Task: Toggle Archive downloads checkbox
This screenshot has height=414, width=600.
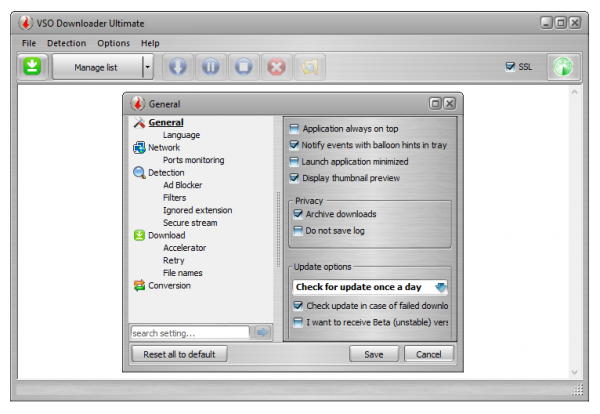Action: coord(298,214)
